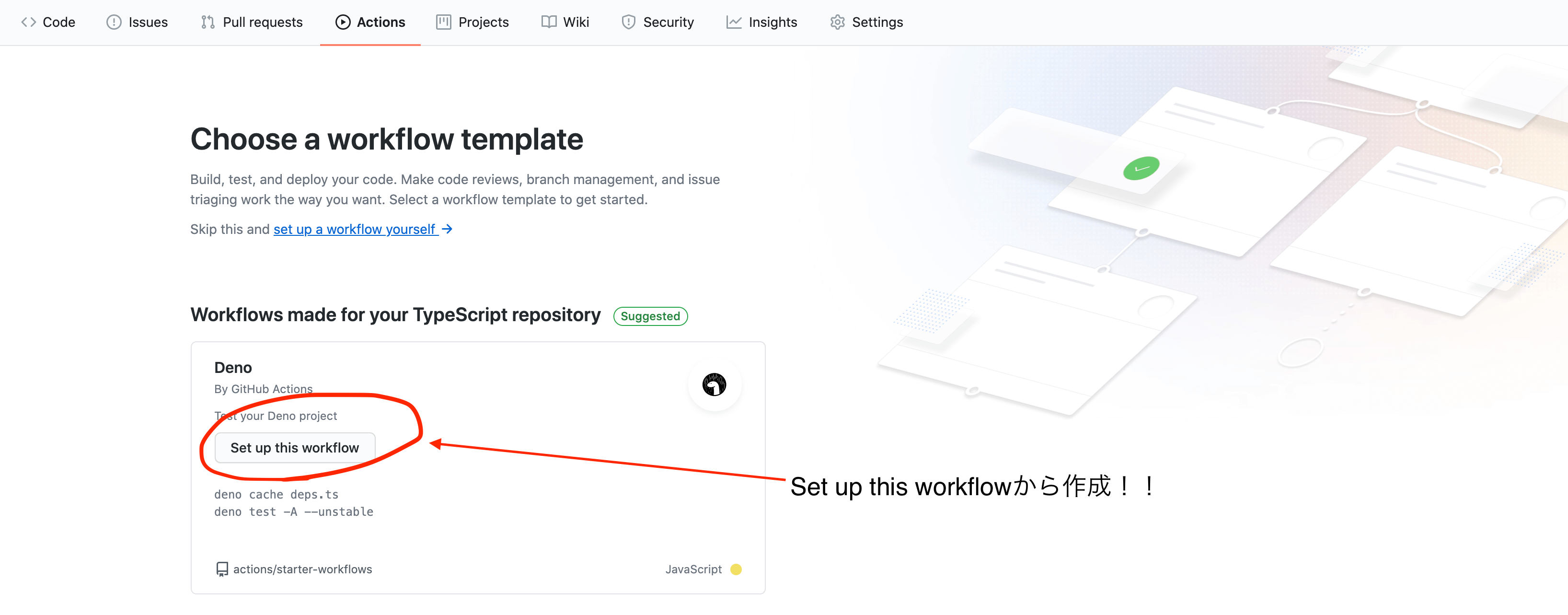Click the arrow after workflow yourself

447,230
